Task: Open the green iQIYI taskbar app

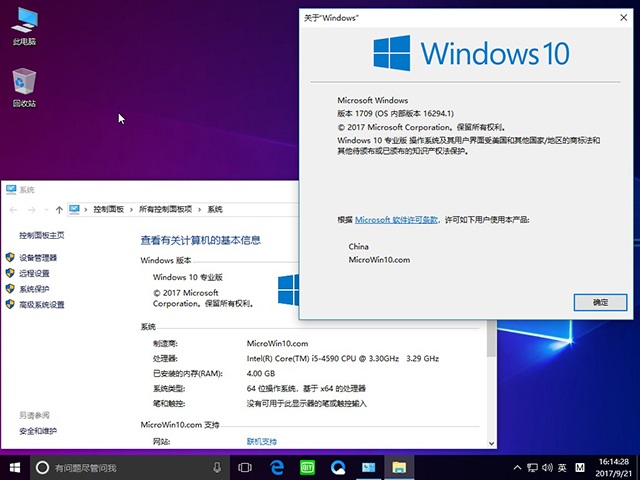Action: click(307, 467)
